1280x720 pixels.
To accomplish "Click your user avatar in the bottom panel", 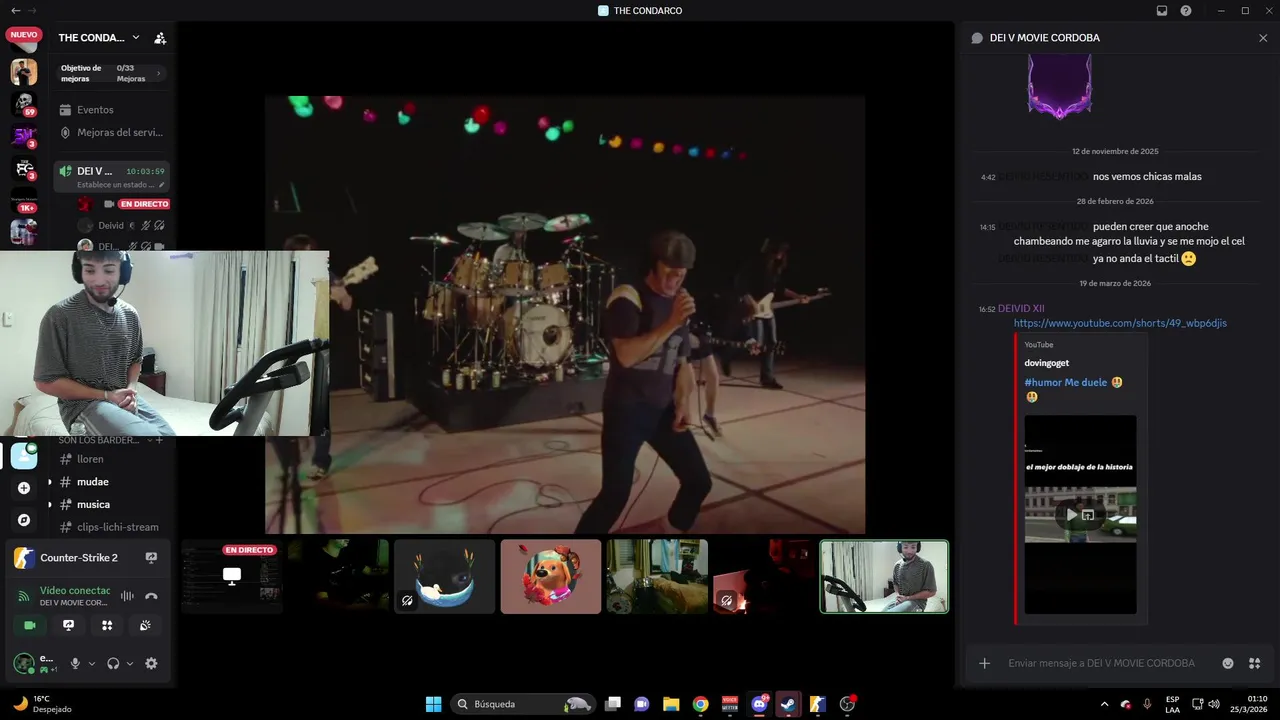I will 23,662.
